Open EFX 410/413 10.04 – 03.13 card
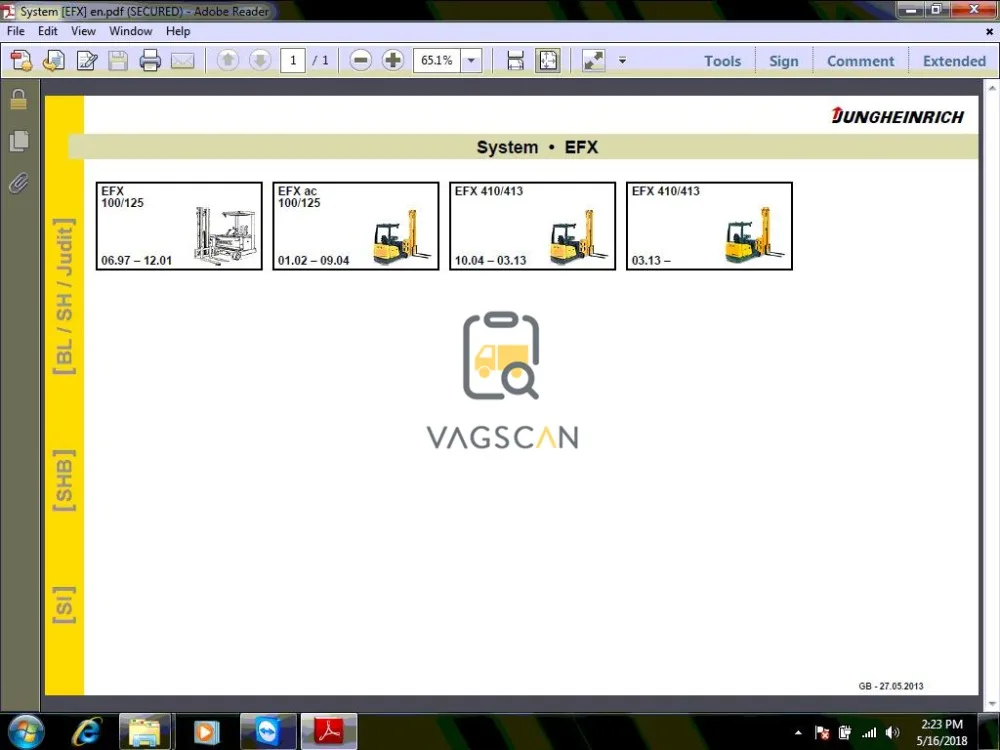Screen dimensions: 1000x750 [533, 226]
